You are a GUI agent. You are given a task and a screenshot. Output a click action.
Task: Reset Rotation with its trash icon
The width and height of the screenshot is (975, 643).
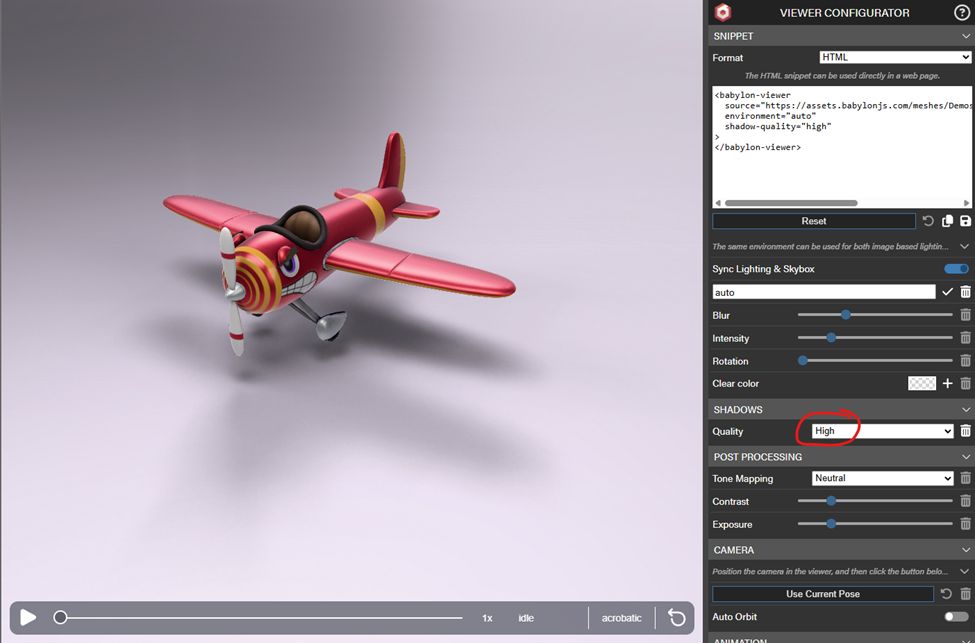[x=965, y=361]
